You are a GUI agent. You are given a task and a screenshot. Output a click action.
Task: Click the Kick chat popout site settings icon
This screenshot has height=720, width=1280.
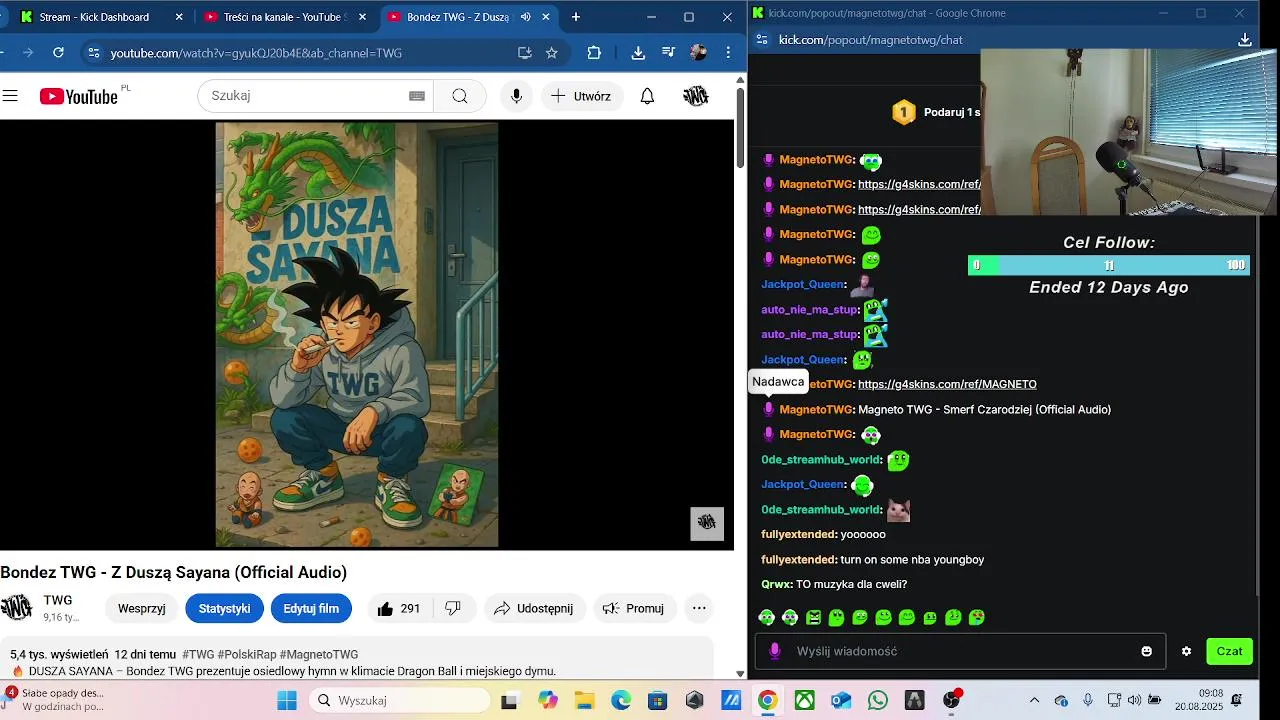click(761, 40)
